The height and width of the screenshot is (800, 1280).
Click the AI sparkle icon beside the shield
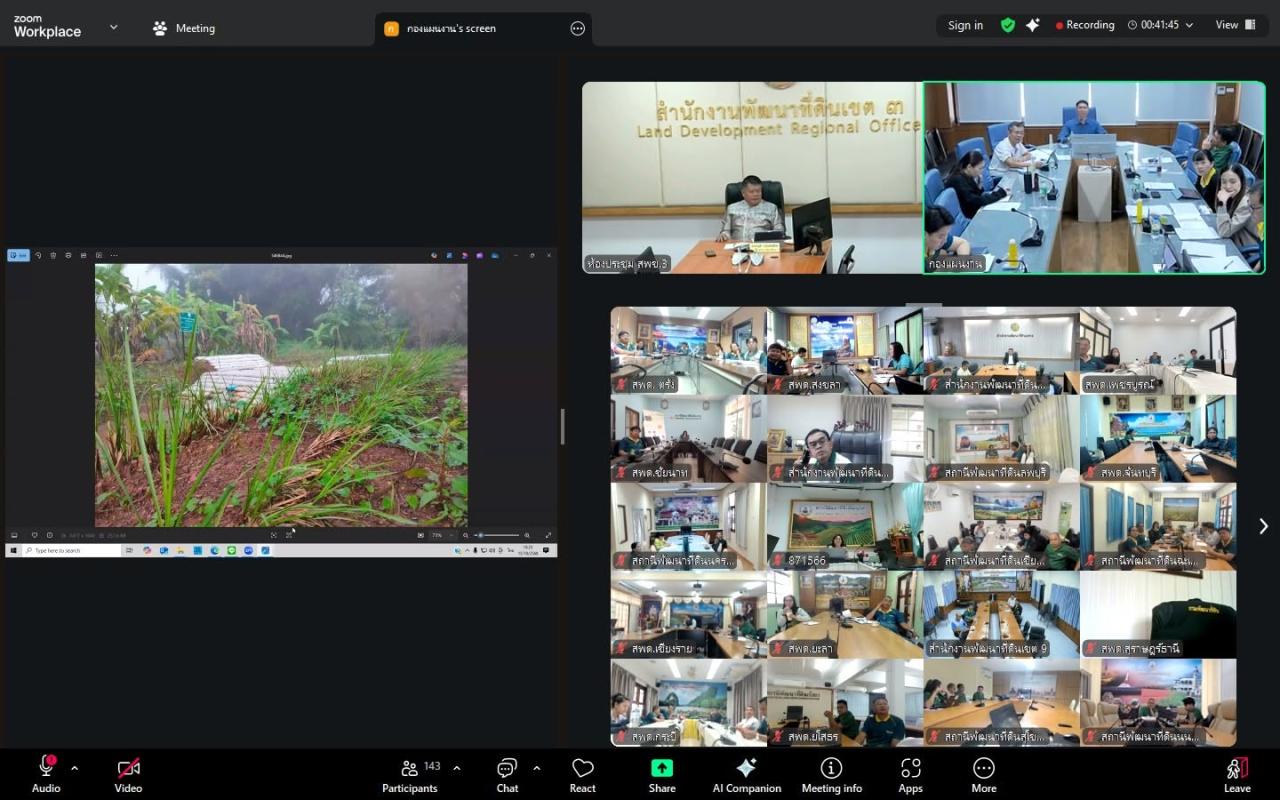[x=1032, y=25]
